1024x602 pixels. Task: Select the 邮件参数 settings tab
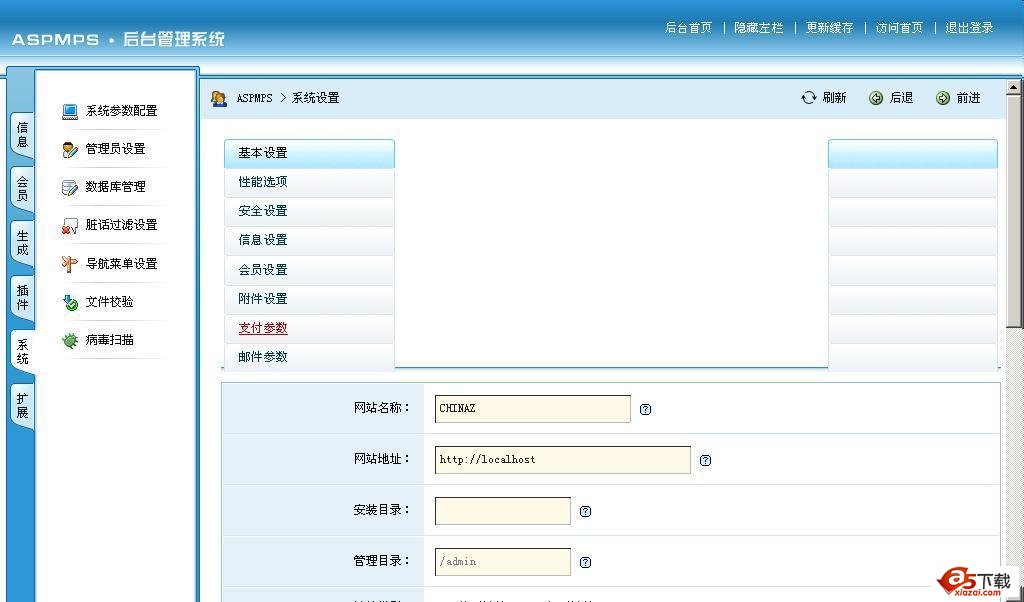coord(309,357)
